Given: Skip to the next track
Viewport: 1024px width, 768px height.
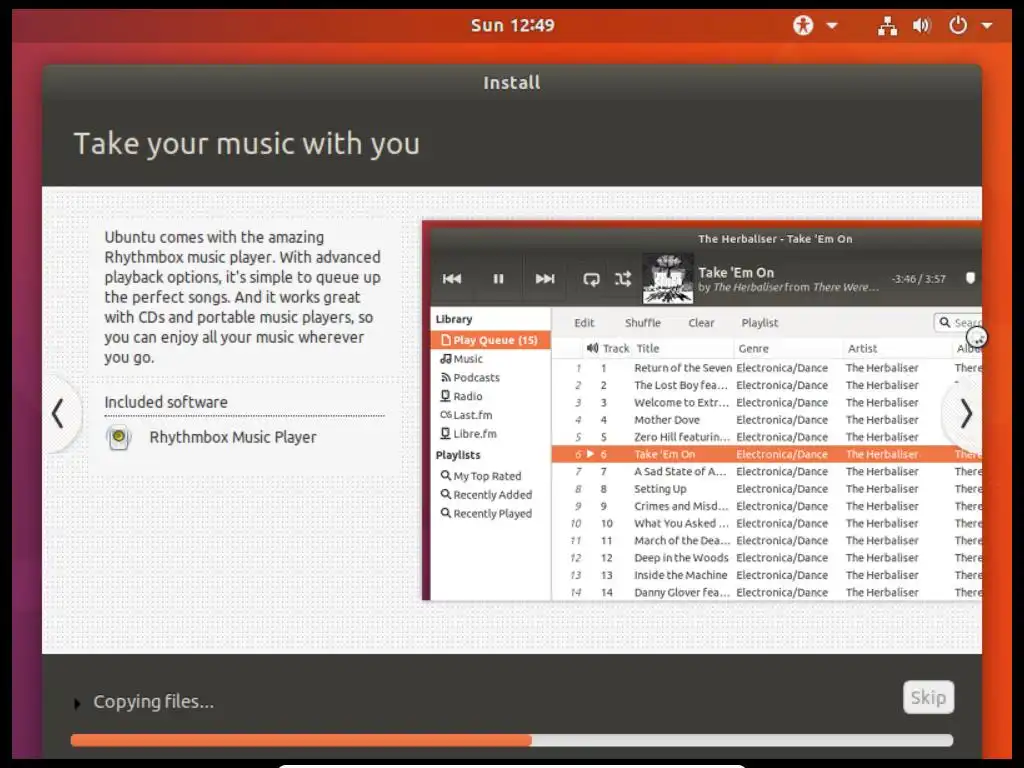Looking at the screenshot, I should point(545,279).
